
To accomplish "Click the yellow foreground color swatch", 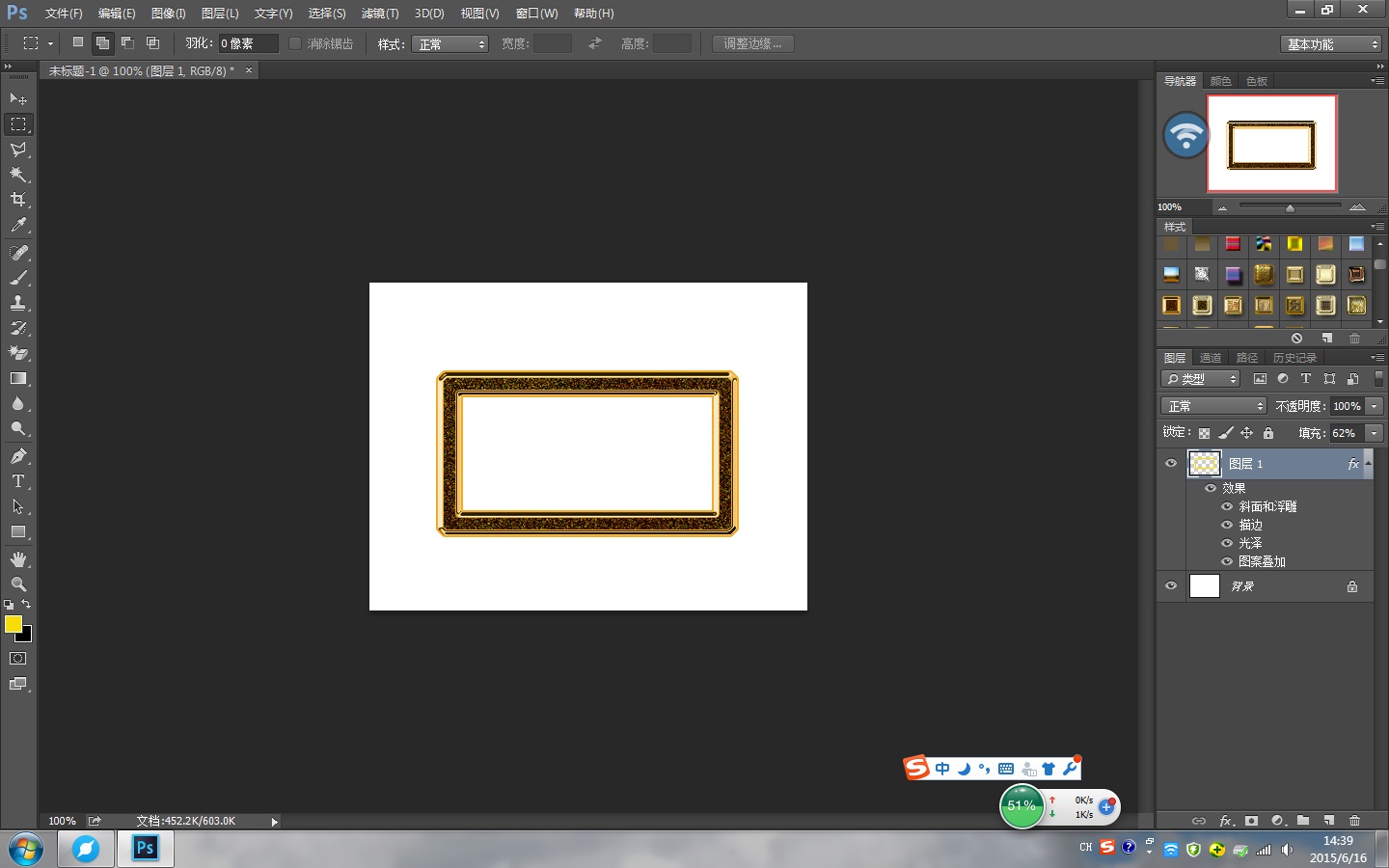I will (x=14, y=624).
